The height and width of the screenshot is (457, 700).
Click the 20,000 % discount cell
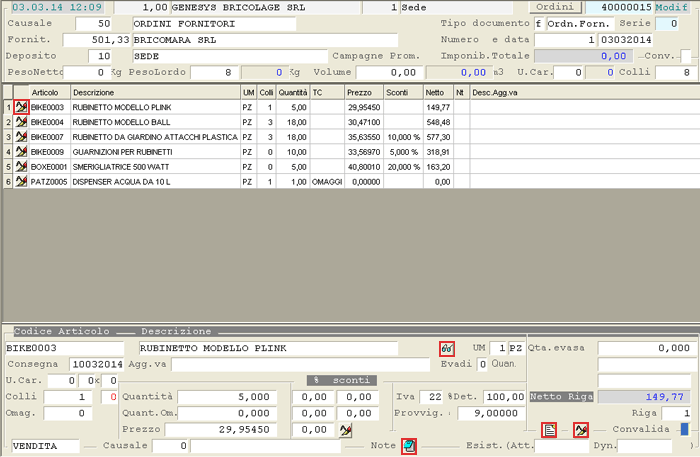[403, 167]
